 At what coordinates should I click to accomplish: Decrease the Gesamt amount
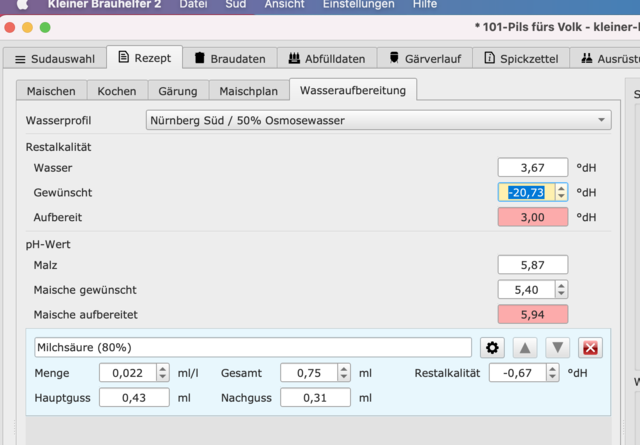(x=344, y=377)
